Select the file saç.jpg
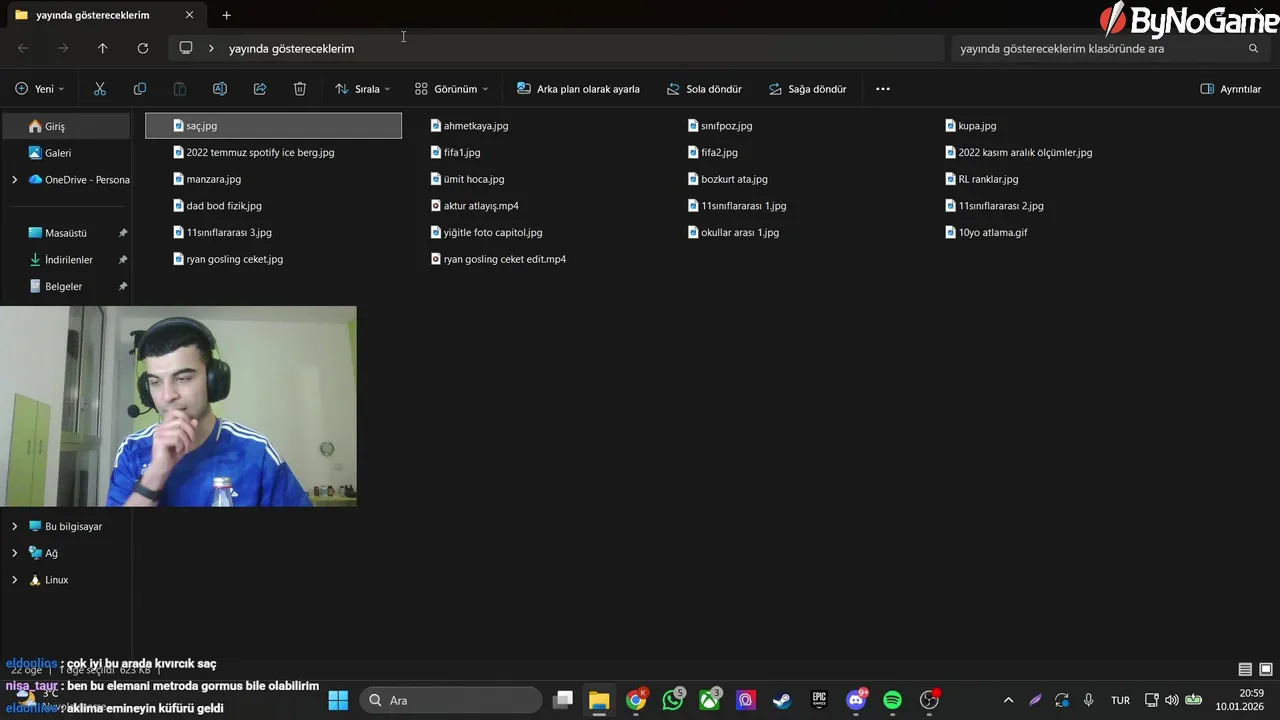The height and width of the screenshot is (720, 1280). click(273, 126)
